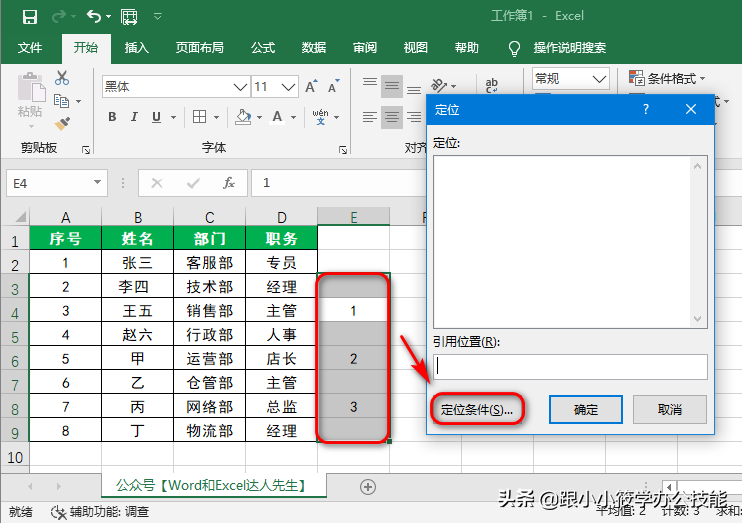This screenshot has height=523, width=742.
Task: Select the Format Painter brush
Action: pyautogui.click(x=62, y=124)
